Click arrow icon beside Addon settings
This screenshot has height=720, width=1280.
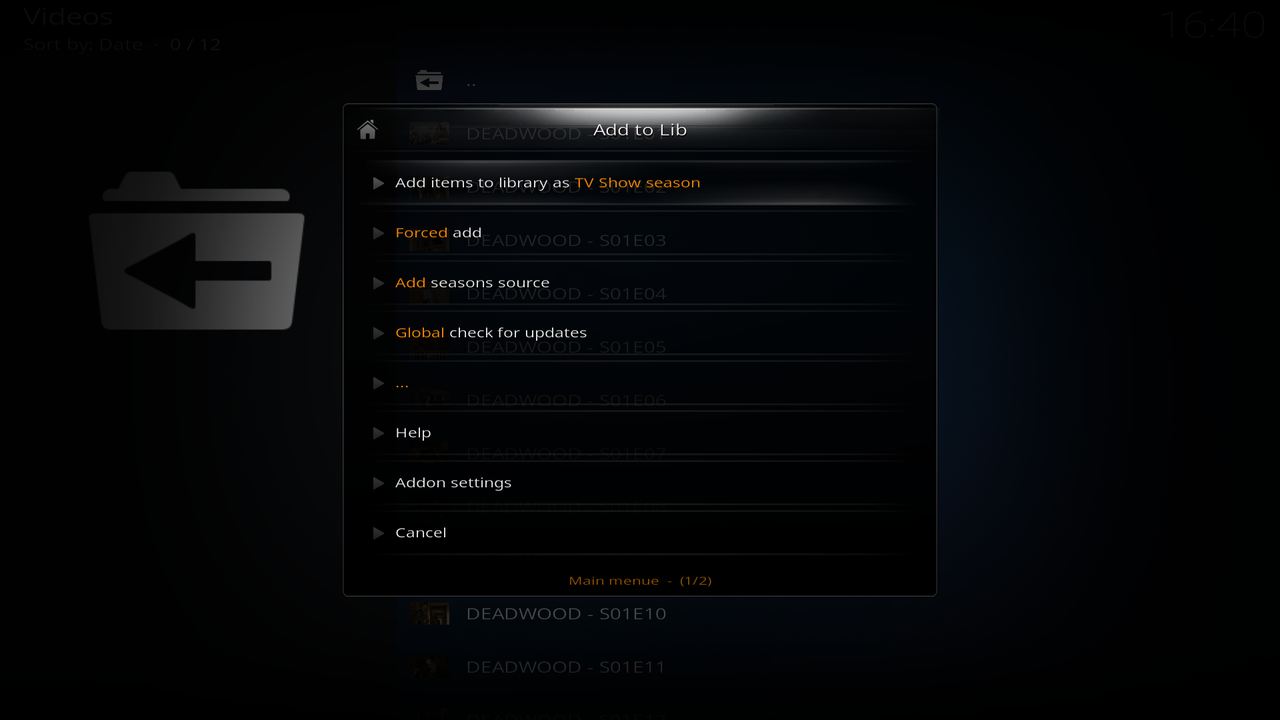click(378, 483)
